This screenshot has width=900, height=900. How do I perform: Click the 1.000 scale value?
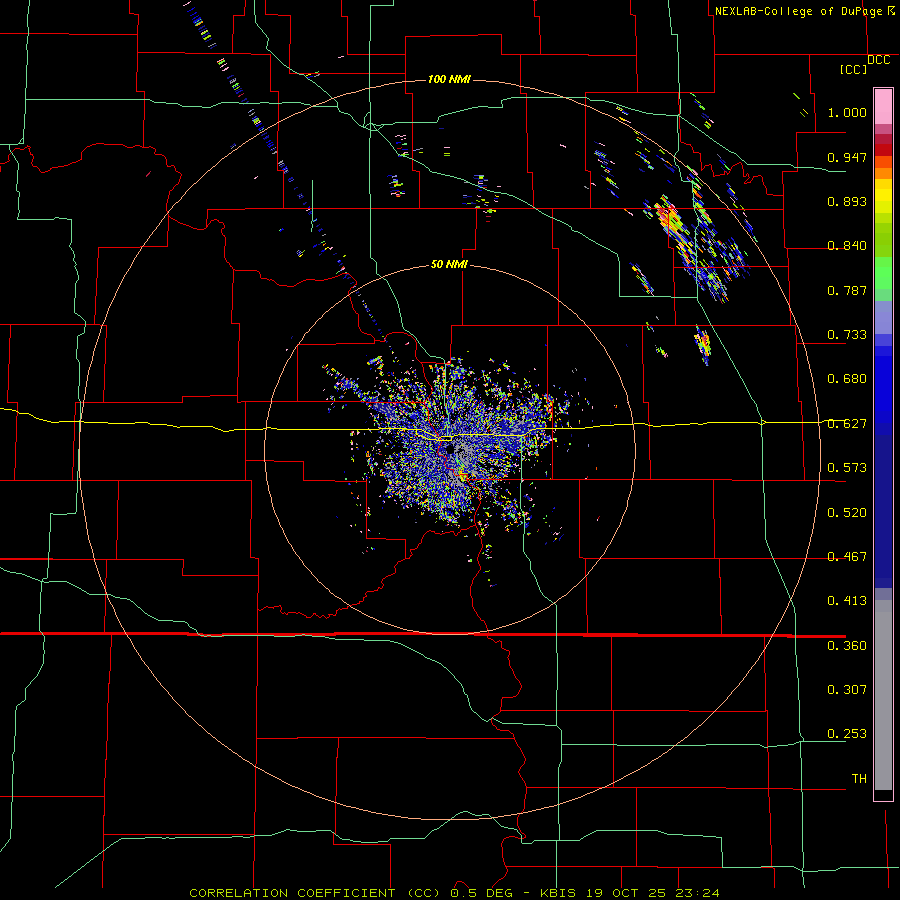tap(847, 112)
